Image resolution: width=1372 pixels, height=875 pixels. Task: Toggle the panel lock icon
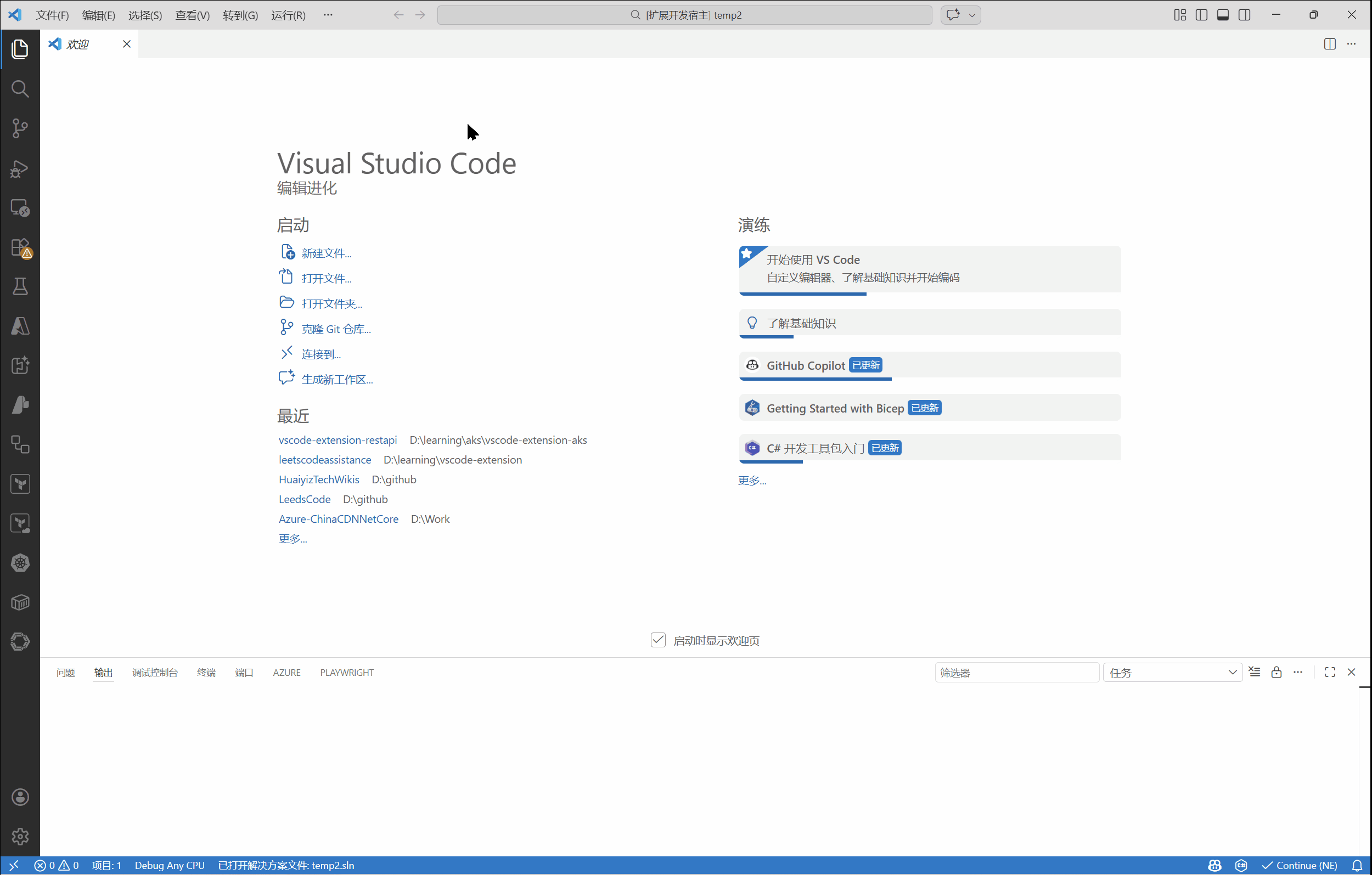pyautogui.click(x=1277, y=672)
